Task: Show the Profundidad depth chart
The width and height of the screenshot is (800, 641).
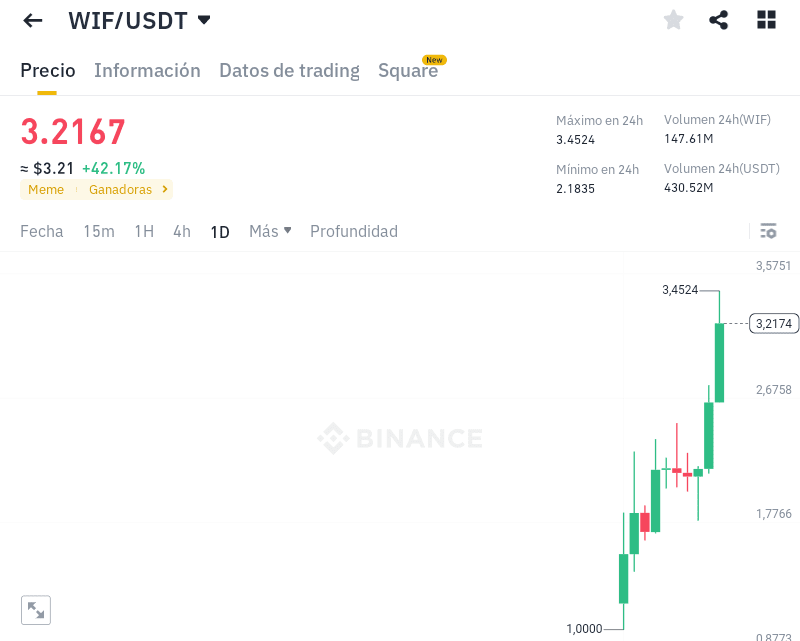Action: 354,231
